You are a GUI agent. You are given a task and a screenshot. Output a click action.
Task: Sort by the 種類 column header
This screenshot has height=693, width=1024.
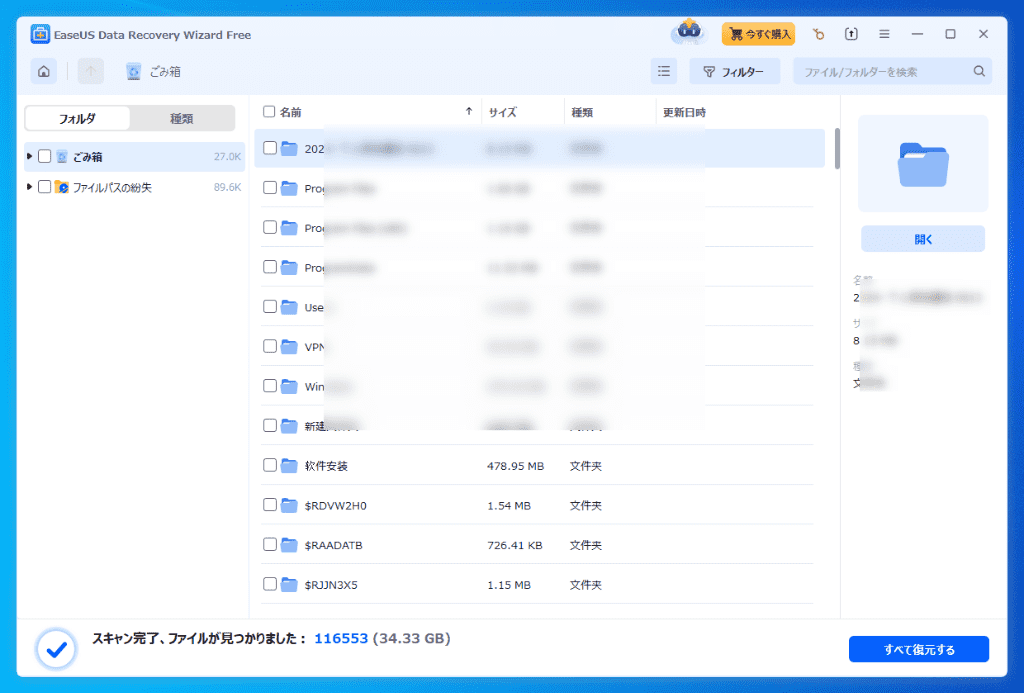[582, 112]
